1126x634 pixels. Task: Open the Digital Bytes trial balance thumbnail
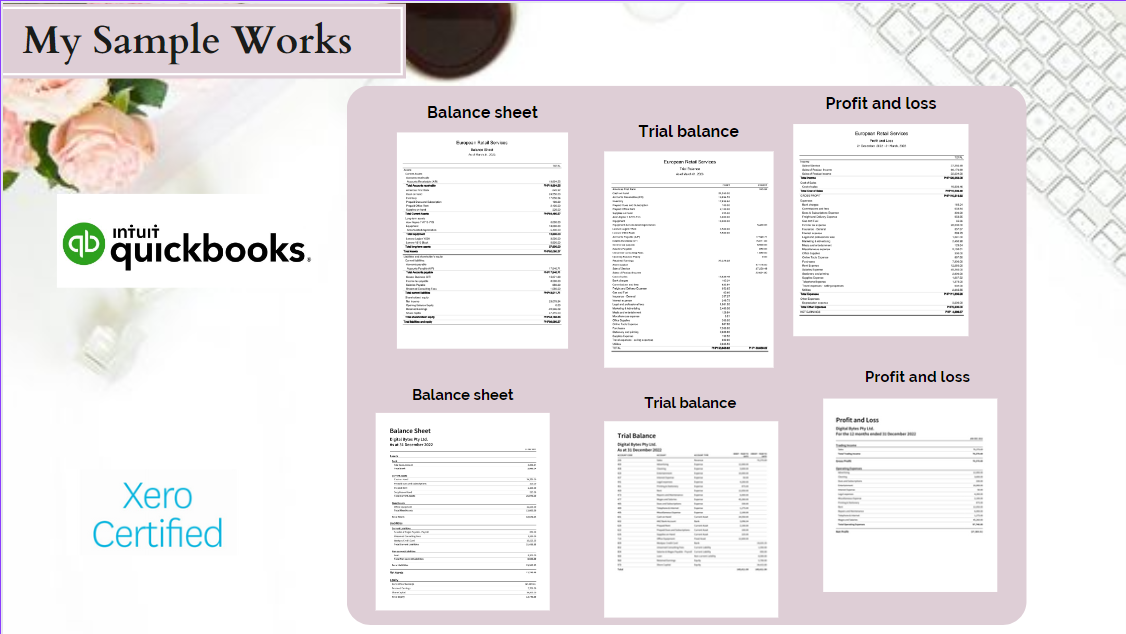click(691, 519)
